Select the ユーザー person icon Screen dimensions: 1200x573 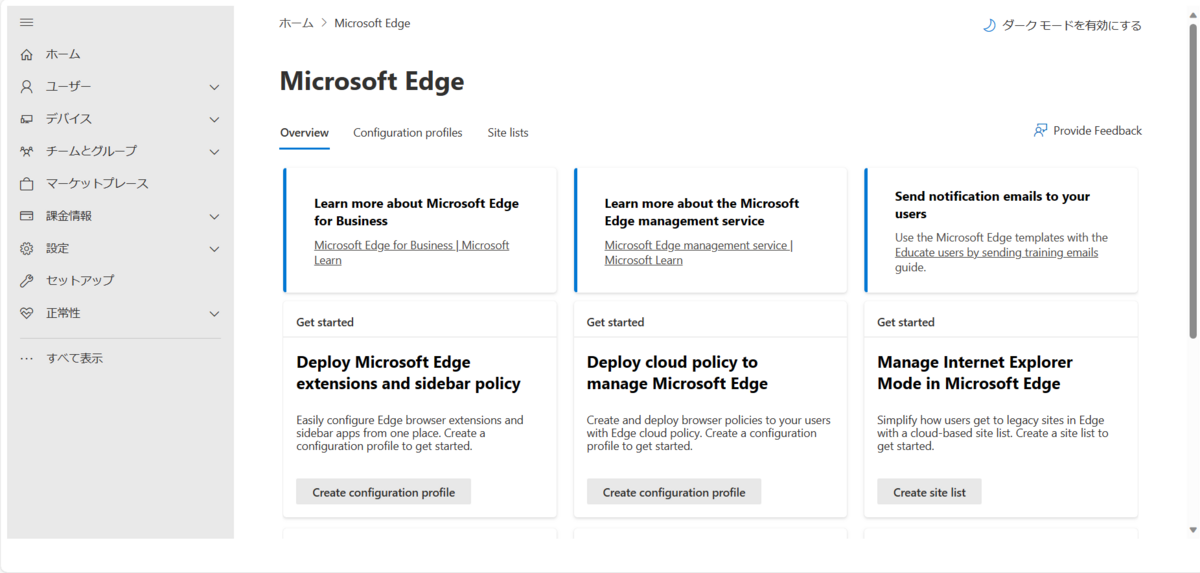[27, 87]
